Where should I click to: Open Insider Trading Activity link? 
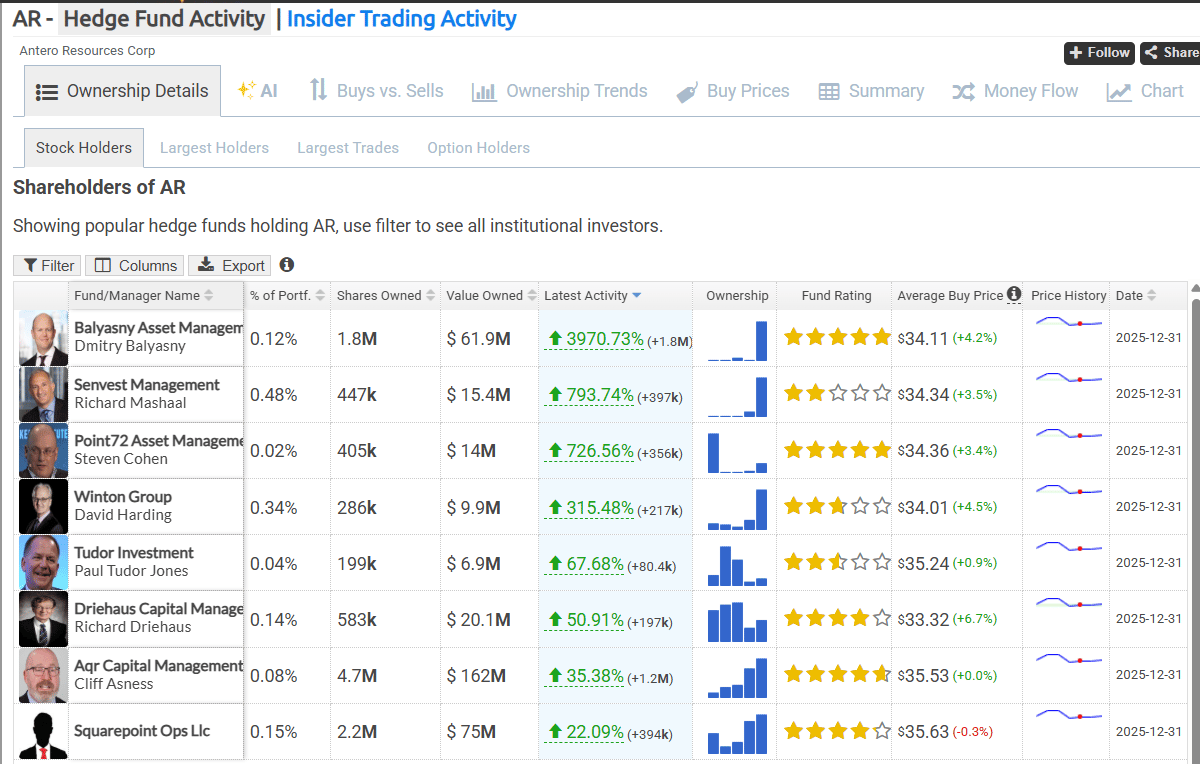click(x=402, y=18)
